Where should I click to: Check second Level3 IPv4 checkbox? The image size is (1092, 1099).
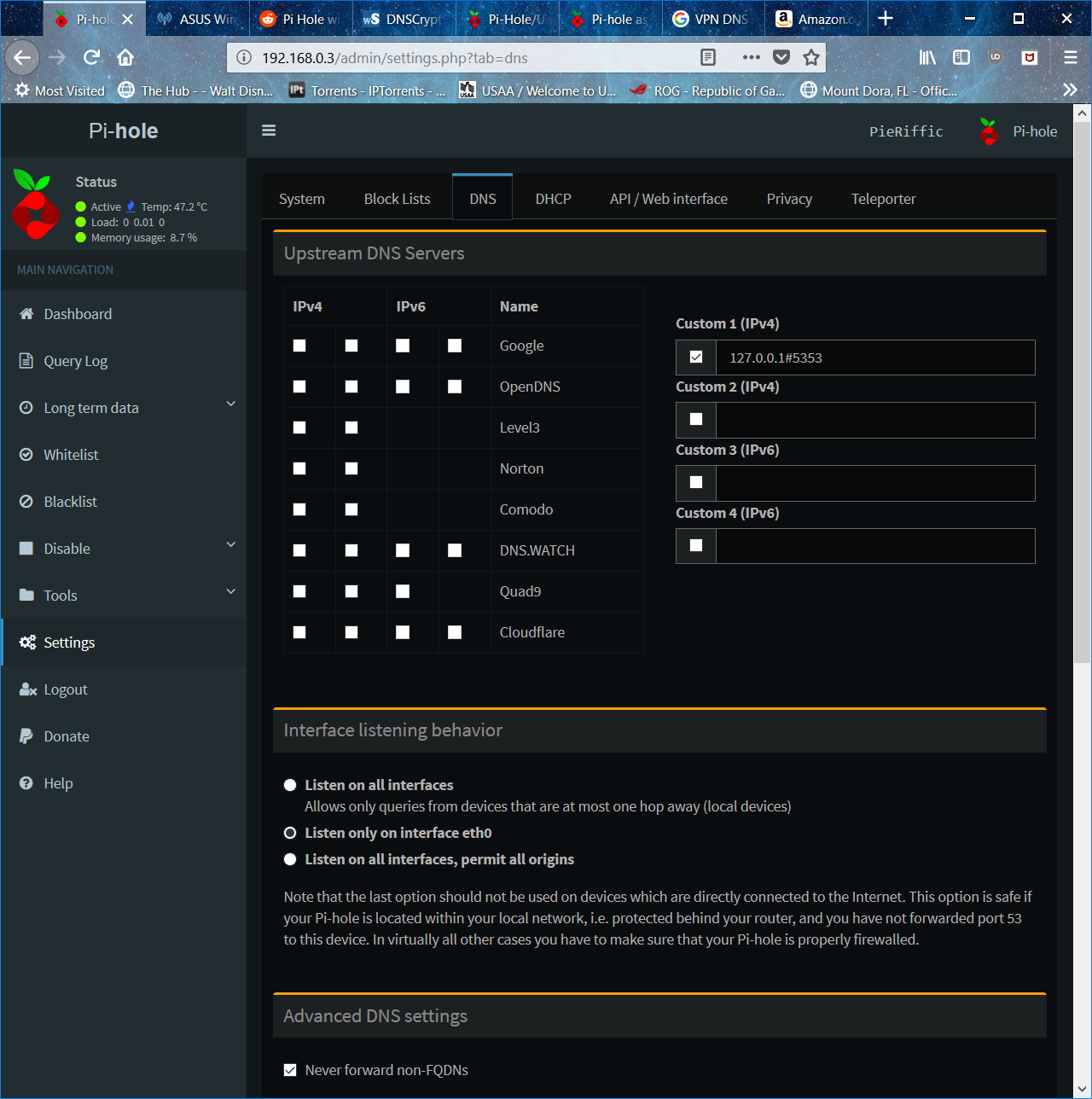point(351,427)
